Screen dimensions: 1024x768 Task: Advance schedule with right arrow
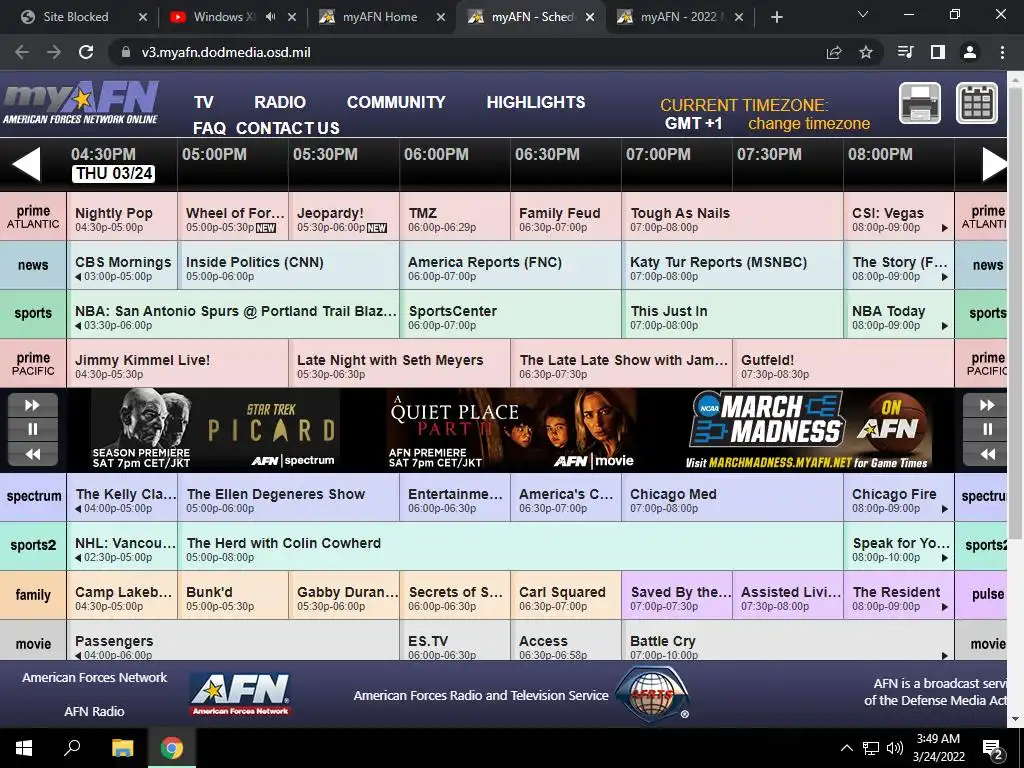995,164
